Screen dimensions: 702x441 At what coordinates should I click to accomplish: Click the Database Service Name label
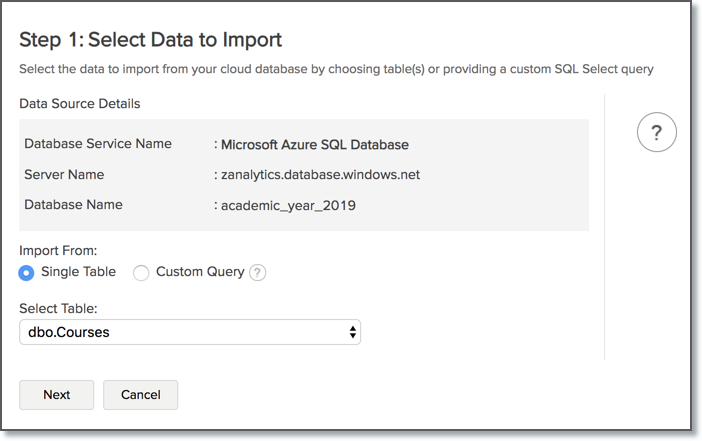[x=97, y=144]
